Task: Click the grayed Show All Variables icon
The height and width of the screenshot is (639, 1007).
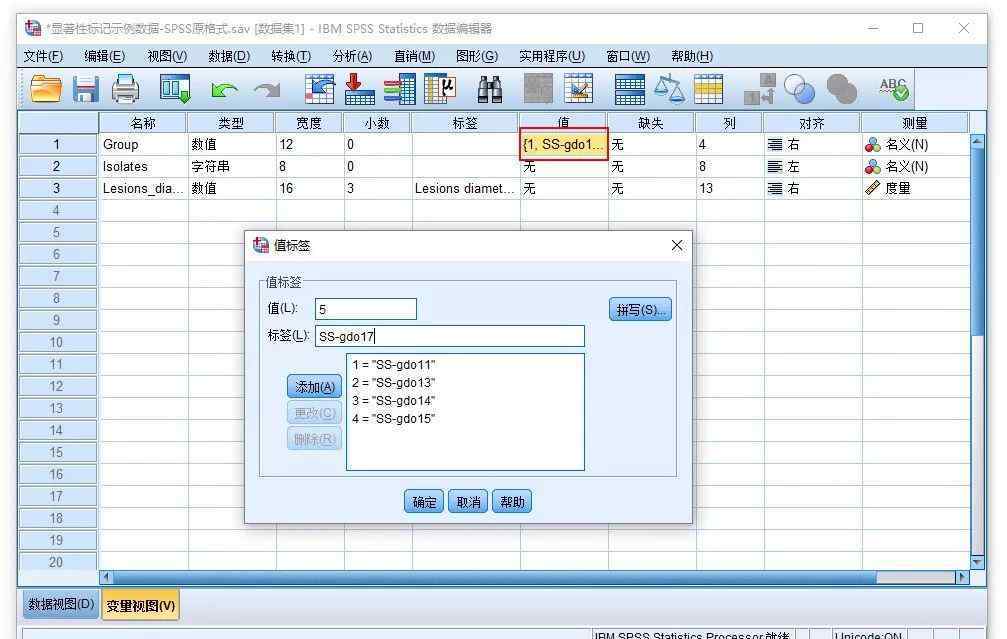Action: click(841, 89)
